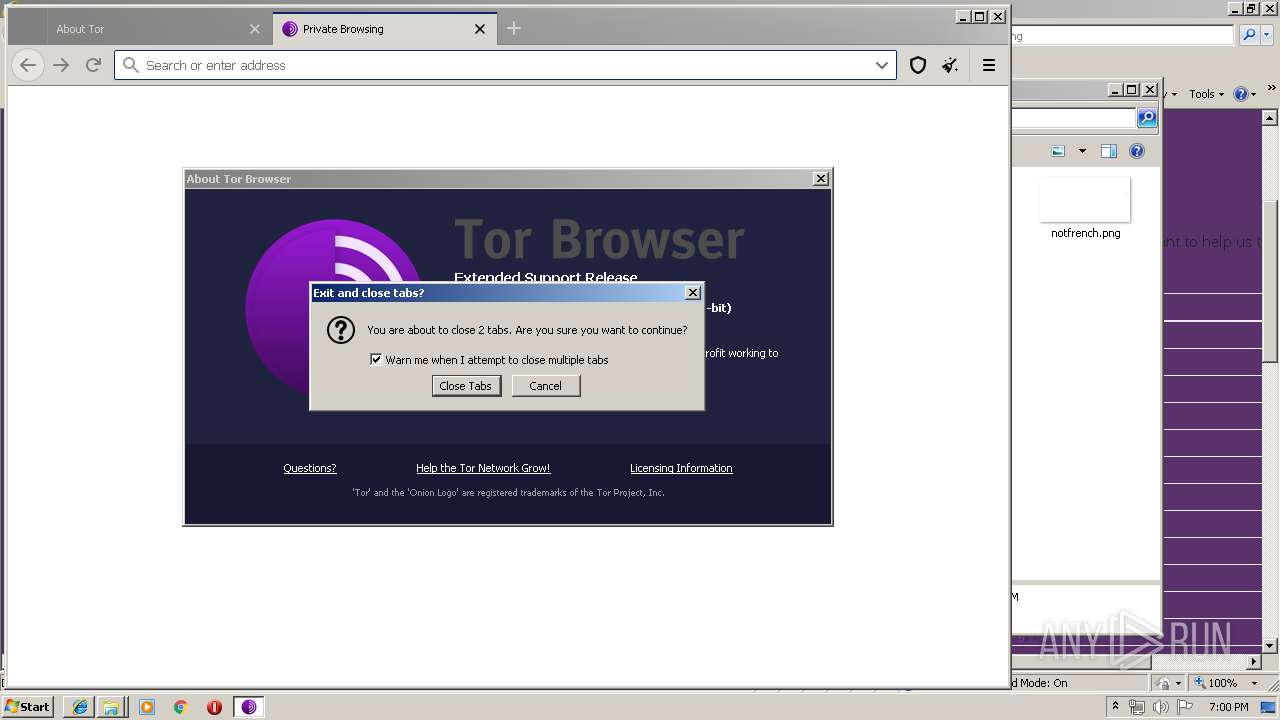The image size is (1280, 720).
Task: Click the Internet Explorer scrollbar down arrow
Action: pos(1271,645)
